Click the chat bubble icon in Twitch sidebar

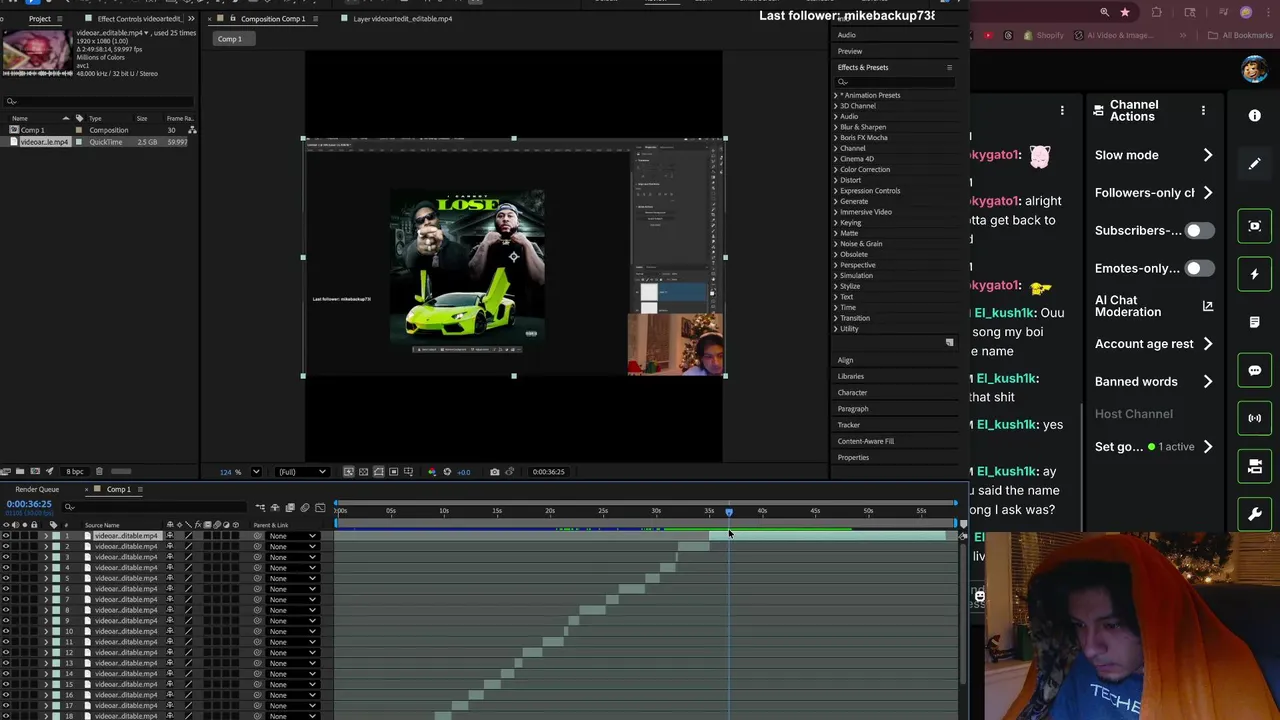1255,370
